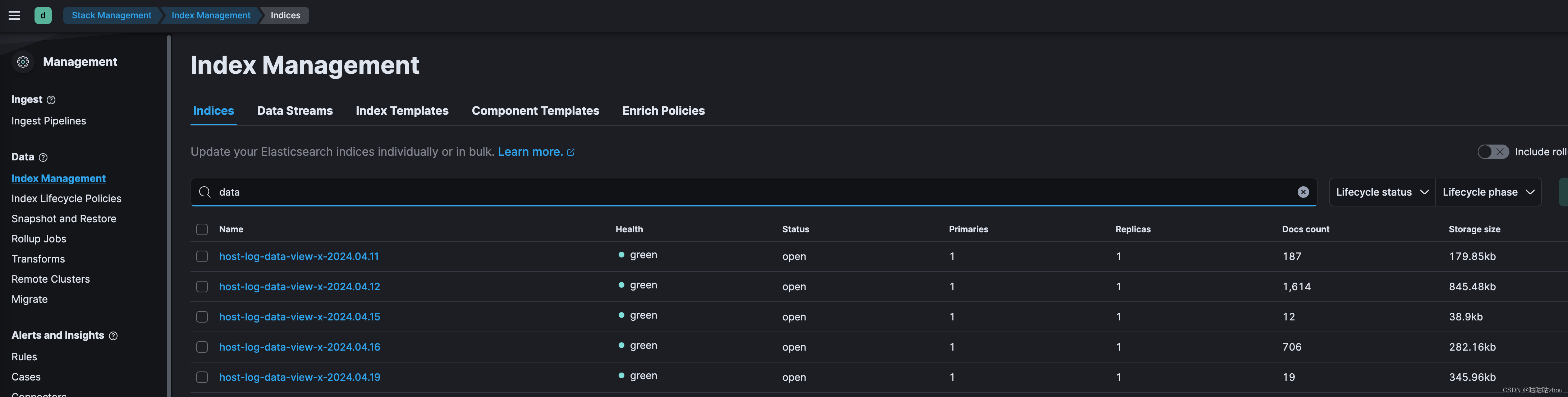The image size is (1568, 397).
Task: Open Transforms in sidebar
Action: pos(38,259)
